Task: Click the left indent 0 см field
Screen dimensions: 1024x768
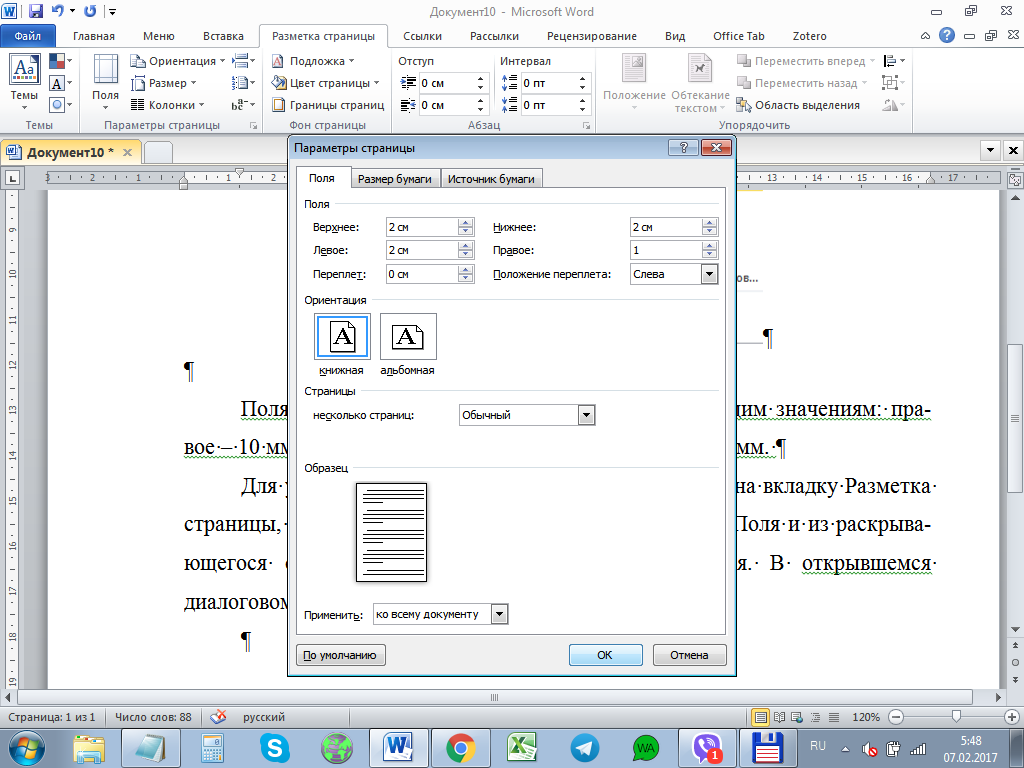Action: pos(446,83)
